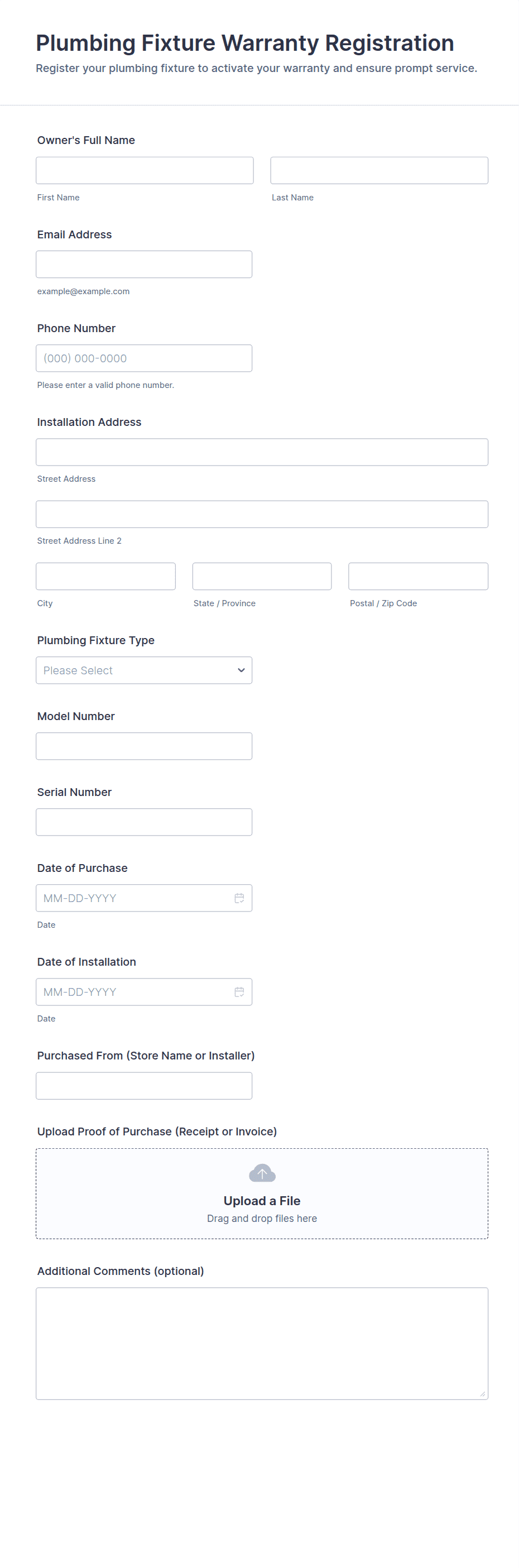Expand the Plumbing Fixture Type dropdown
The height and width of the screenshot is (1568, 519).
[x=143, y=670]
